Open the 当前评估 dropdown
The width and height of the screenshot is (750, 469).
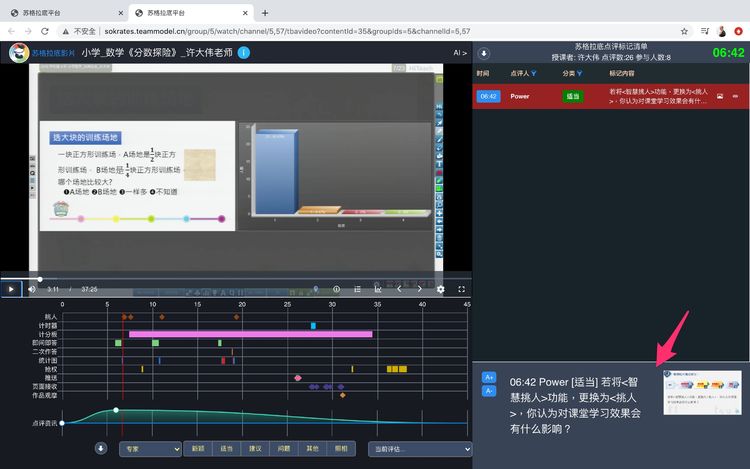pyautogui.click(x=406, y=449)
